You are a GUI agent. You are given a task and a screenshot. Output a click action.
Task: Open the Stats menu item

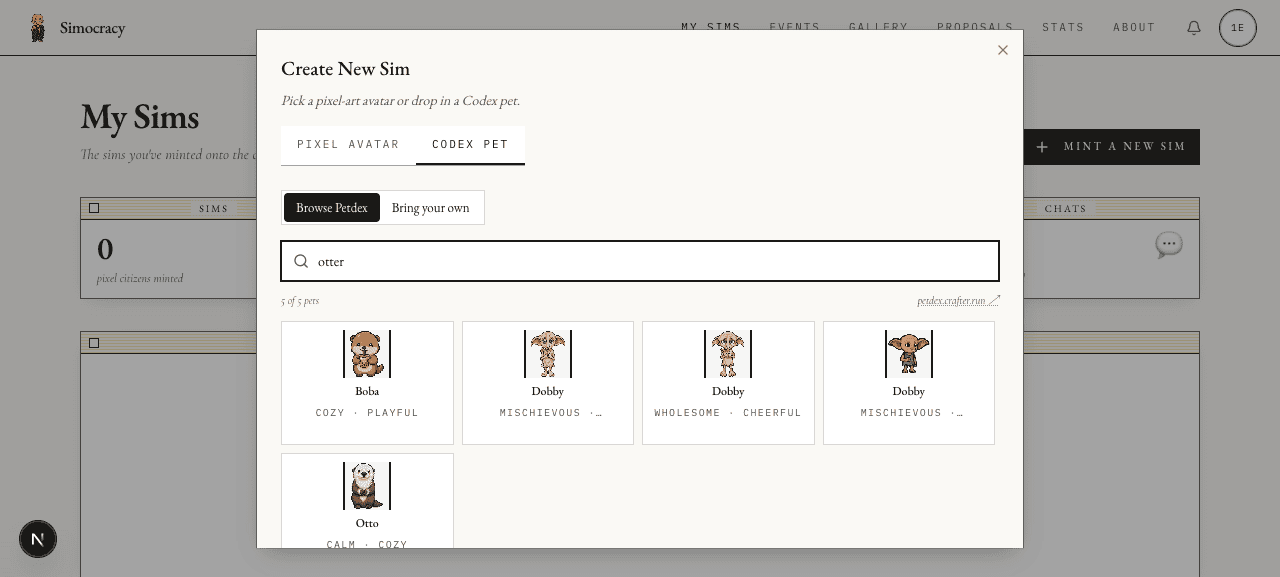coord(1063,28)
